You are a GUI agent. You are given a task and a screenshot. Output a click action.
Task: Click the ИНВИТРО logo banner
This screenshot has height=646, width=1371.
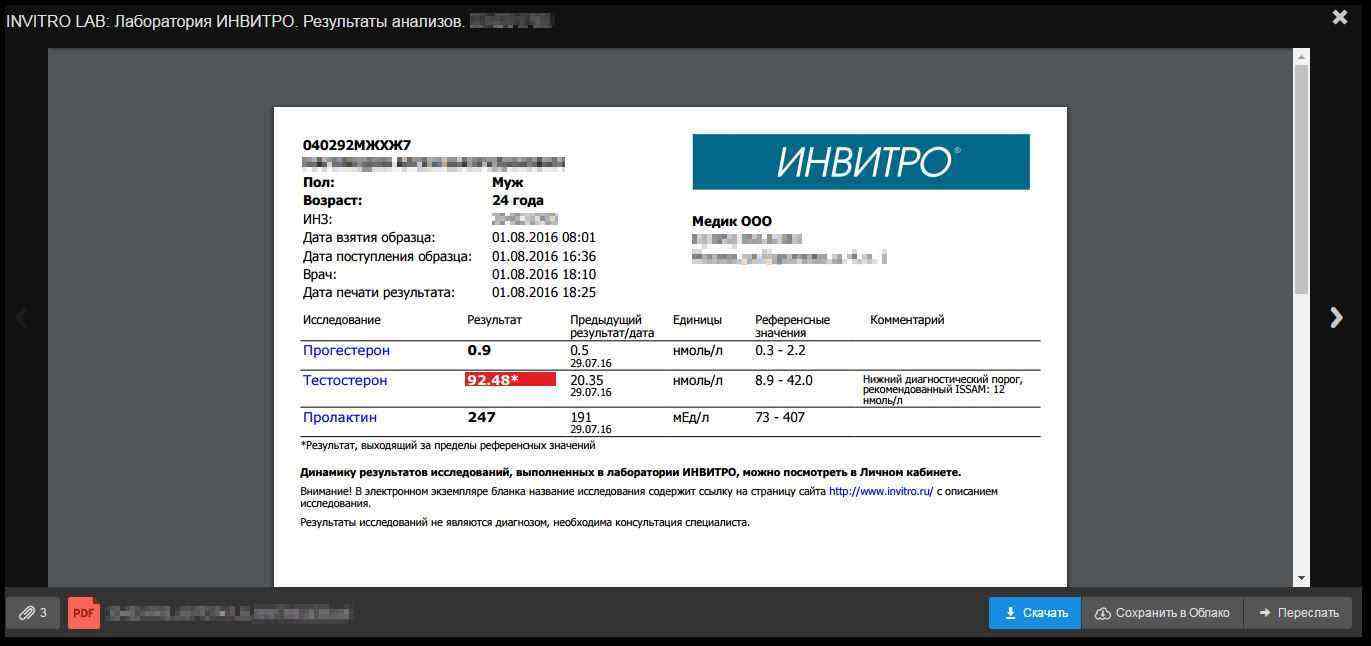(860, 162)
